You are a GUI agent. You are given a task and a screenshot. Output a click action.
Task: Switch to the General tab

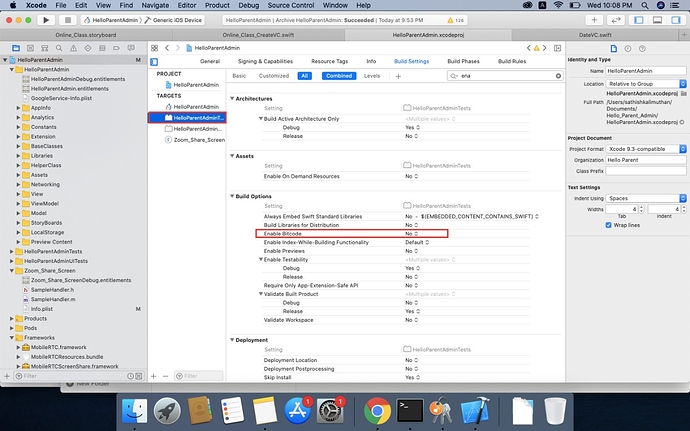(210, 61)
